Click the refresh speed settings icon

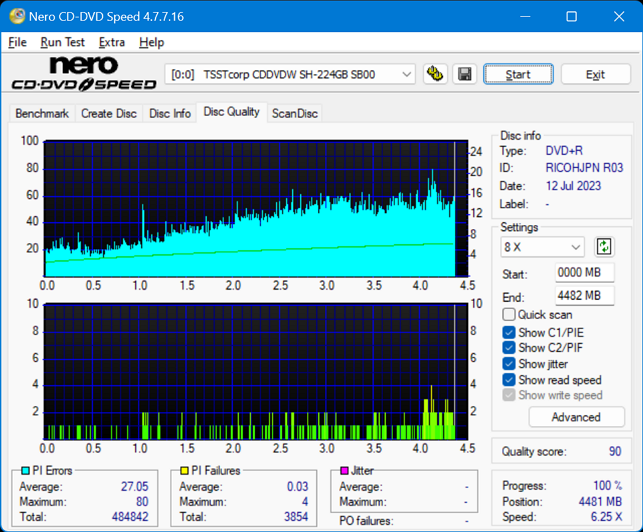click(604, 247)
